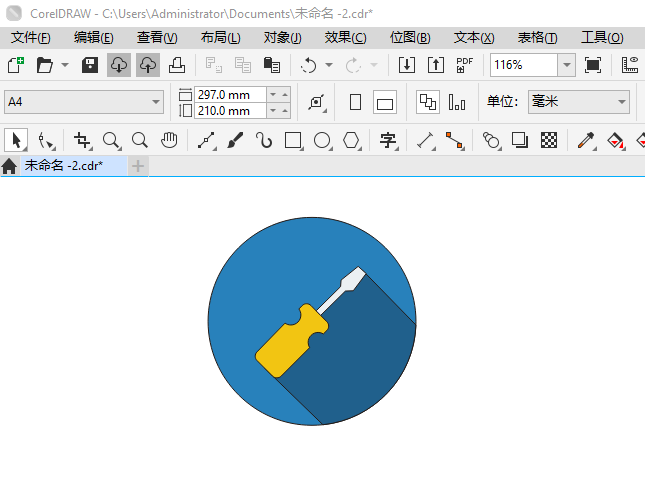Open the 效果(C) menu

pos(346,38)
